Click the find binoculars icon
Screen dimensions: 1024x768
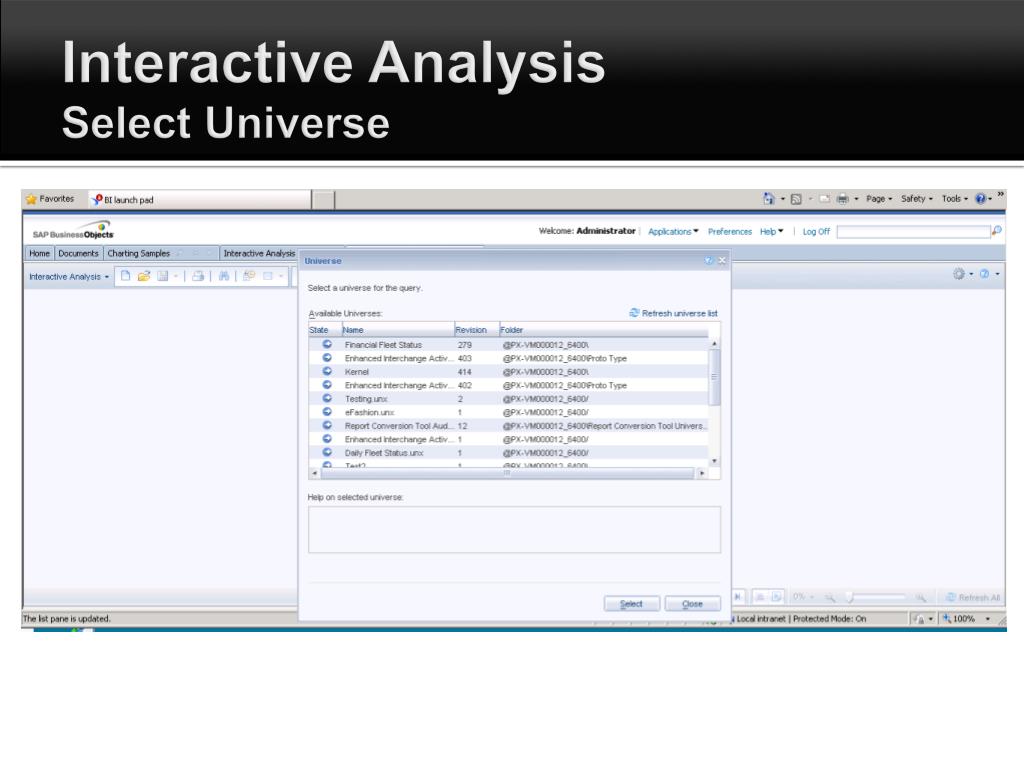click(x=224, y=276)
